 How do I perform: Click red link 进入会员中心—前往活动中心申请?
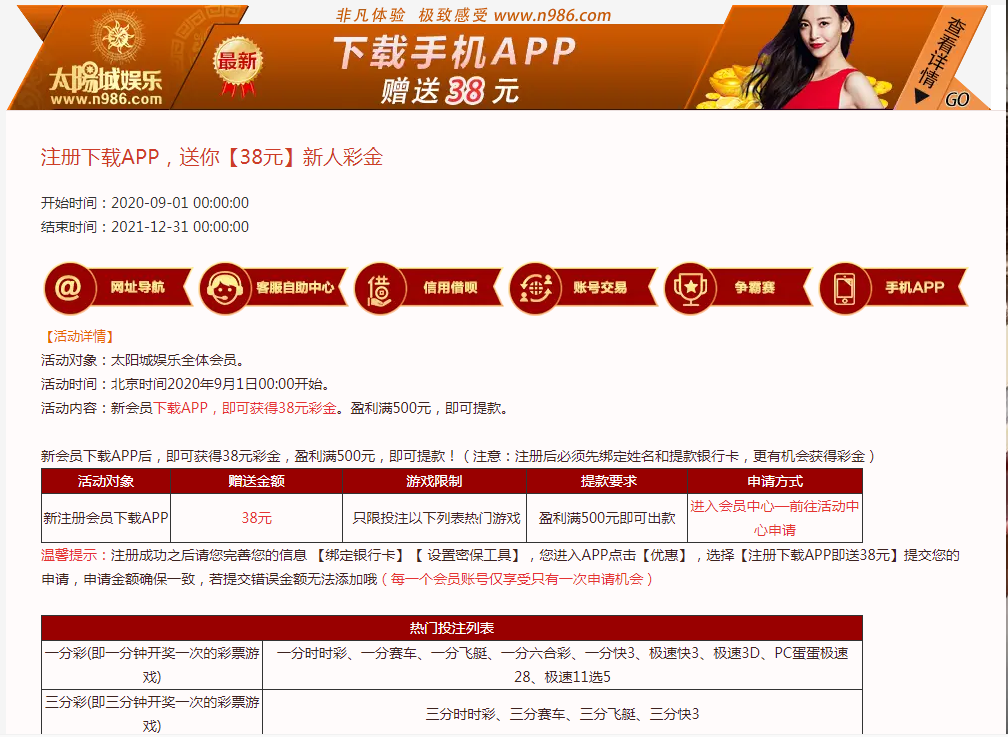point(774,518)
